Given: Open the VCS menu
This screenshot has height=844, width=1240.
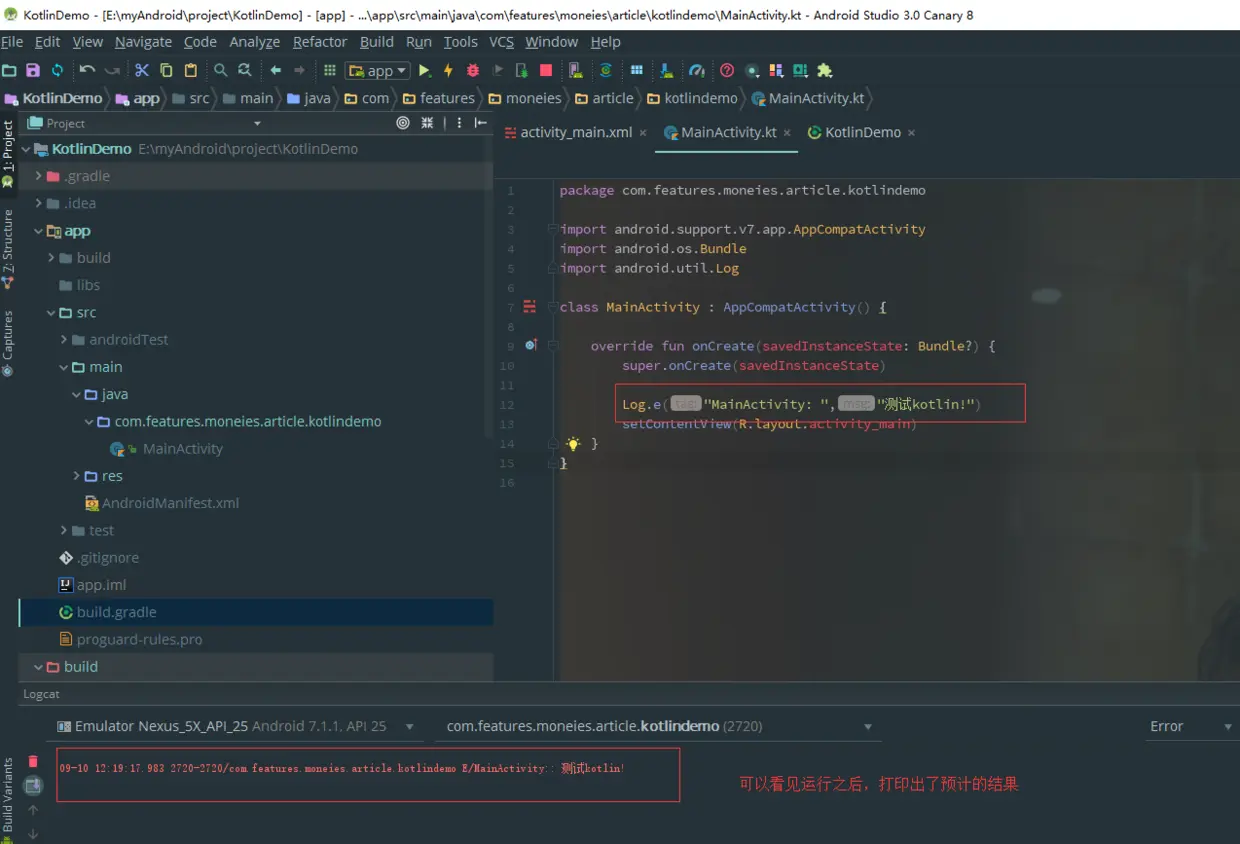Looking at the screenshot, I should click(501, 42).
